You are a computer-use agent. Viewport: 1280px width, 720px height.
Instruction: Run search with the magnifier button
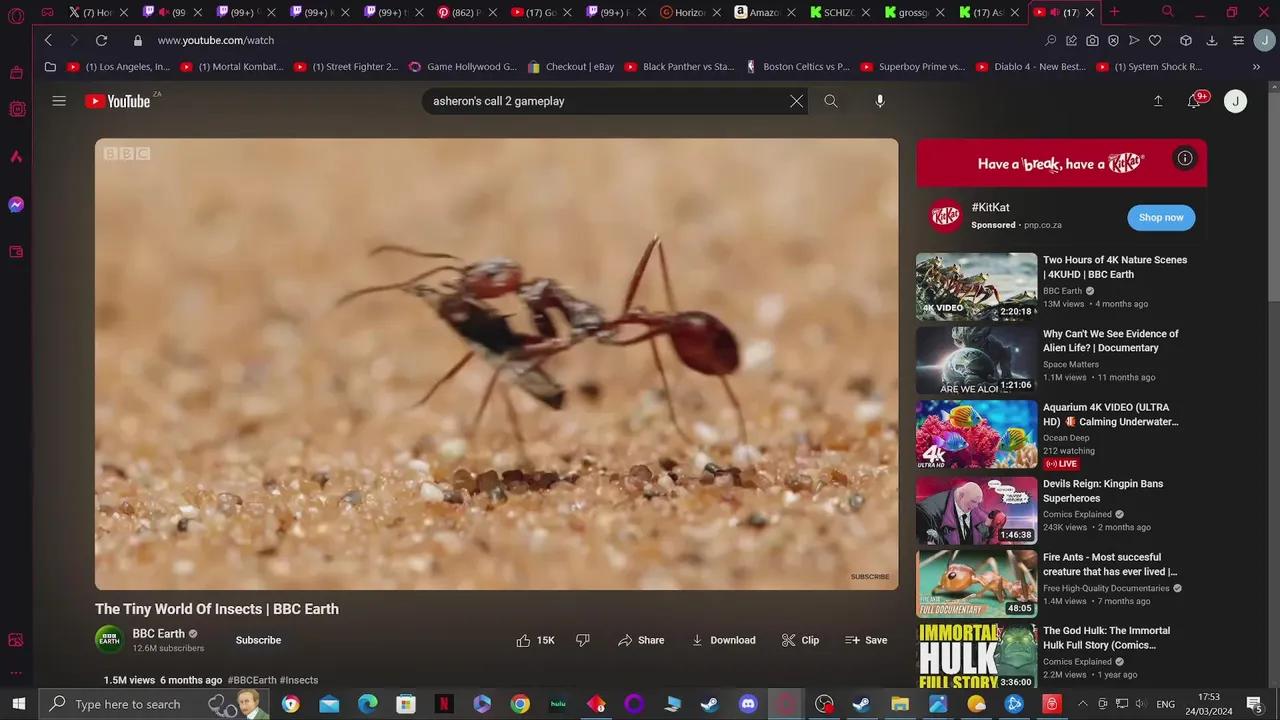[x=830, y=101]
